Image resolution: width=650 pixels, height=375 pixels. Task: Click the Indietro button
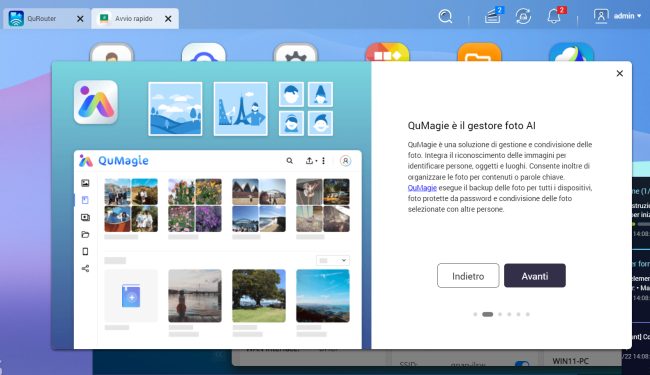pos(468,276)
